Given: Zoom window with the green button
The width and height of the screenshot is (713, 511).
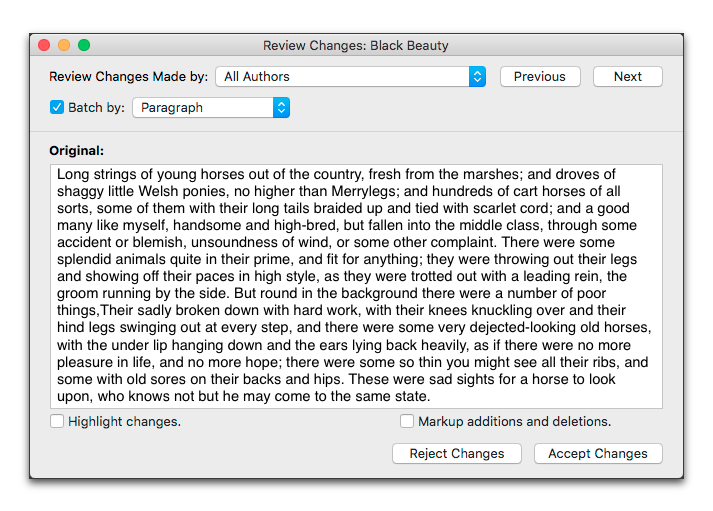Looking at the screenshot, I should (x=84, y=45).
